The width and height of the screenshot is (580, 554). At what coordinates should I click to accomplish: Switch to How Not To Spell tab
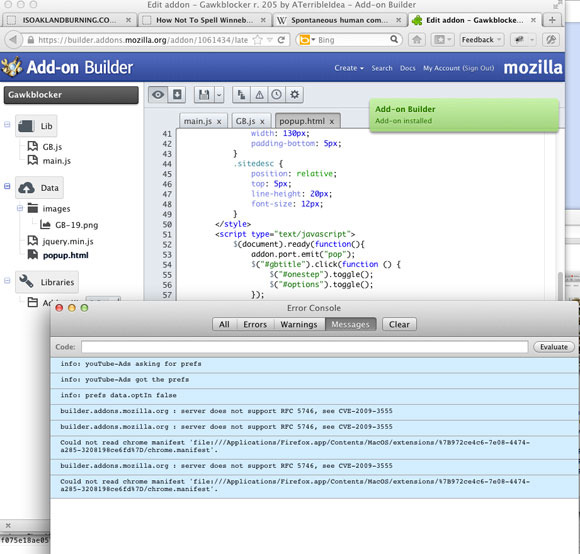click(205, 20)
